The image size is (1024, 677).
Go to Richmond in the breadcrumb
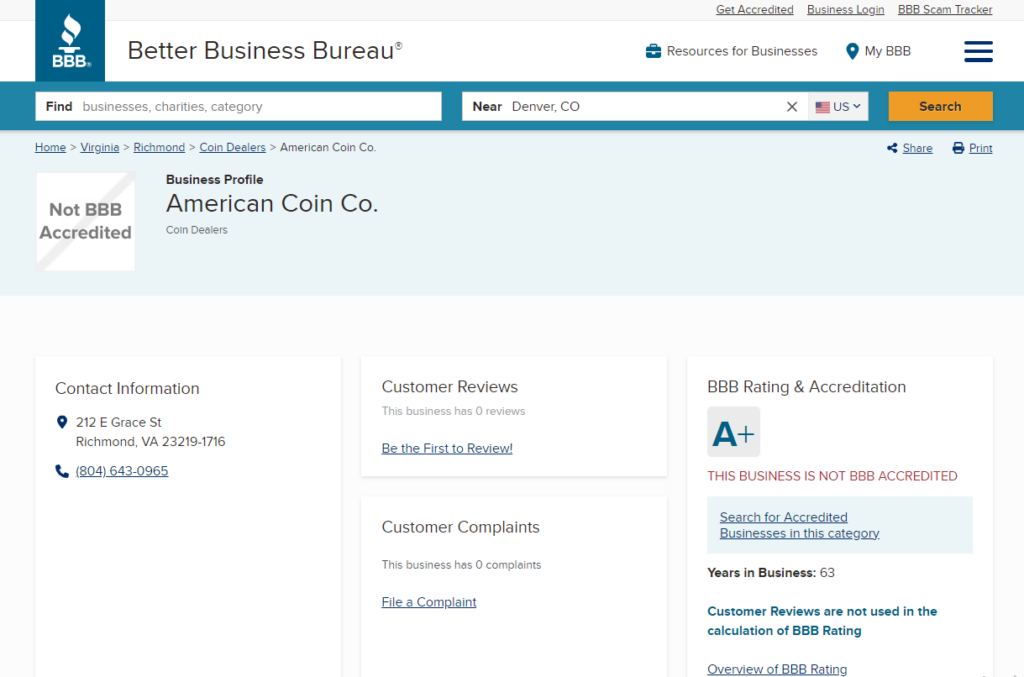click(x=159, y=148)
